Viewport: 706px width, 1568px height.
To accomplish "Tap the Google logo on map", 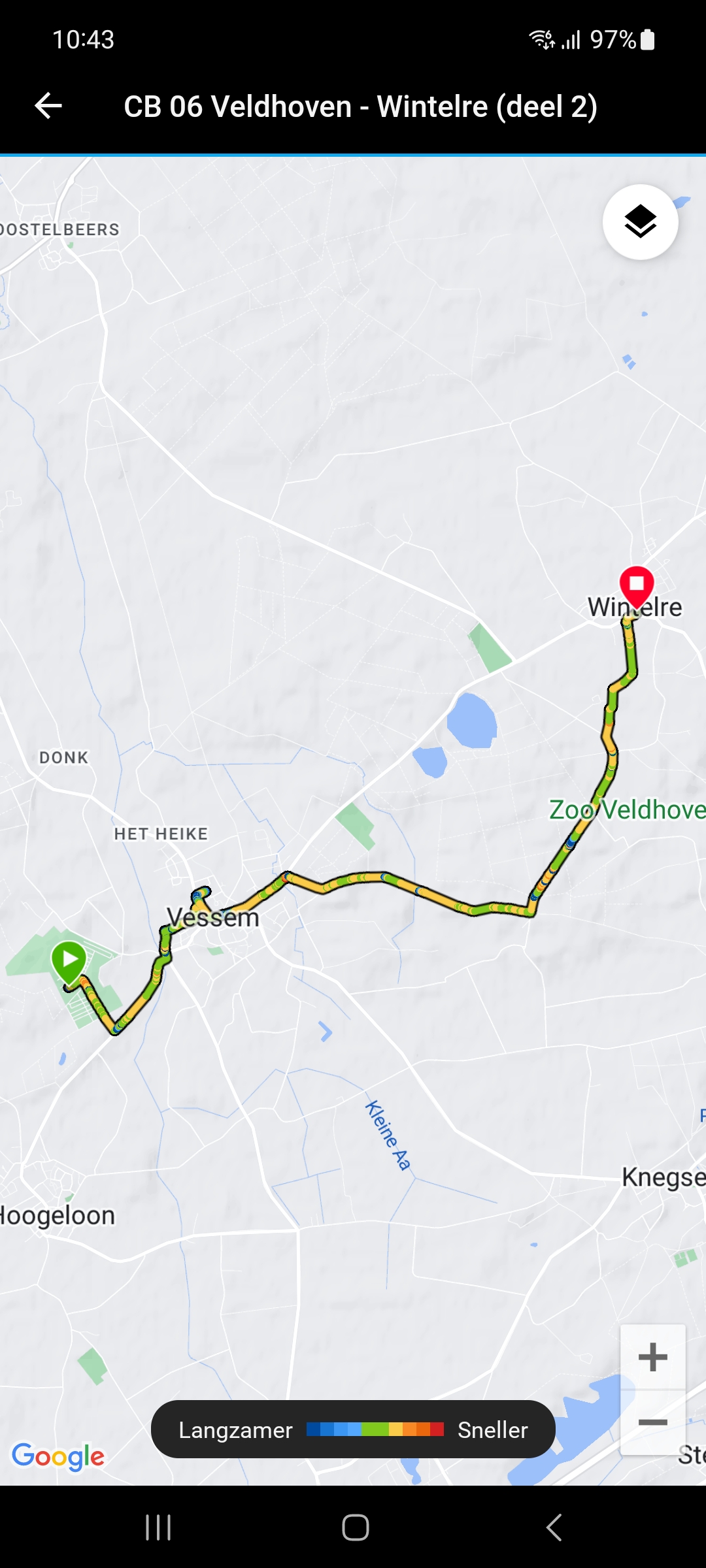I will [x=58, y=1457].
